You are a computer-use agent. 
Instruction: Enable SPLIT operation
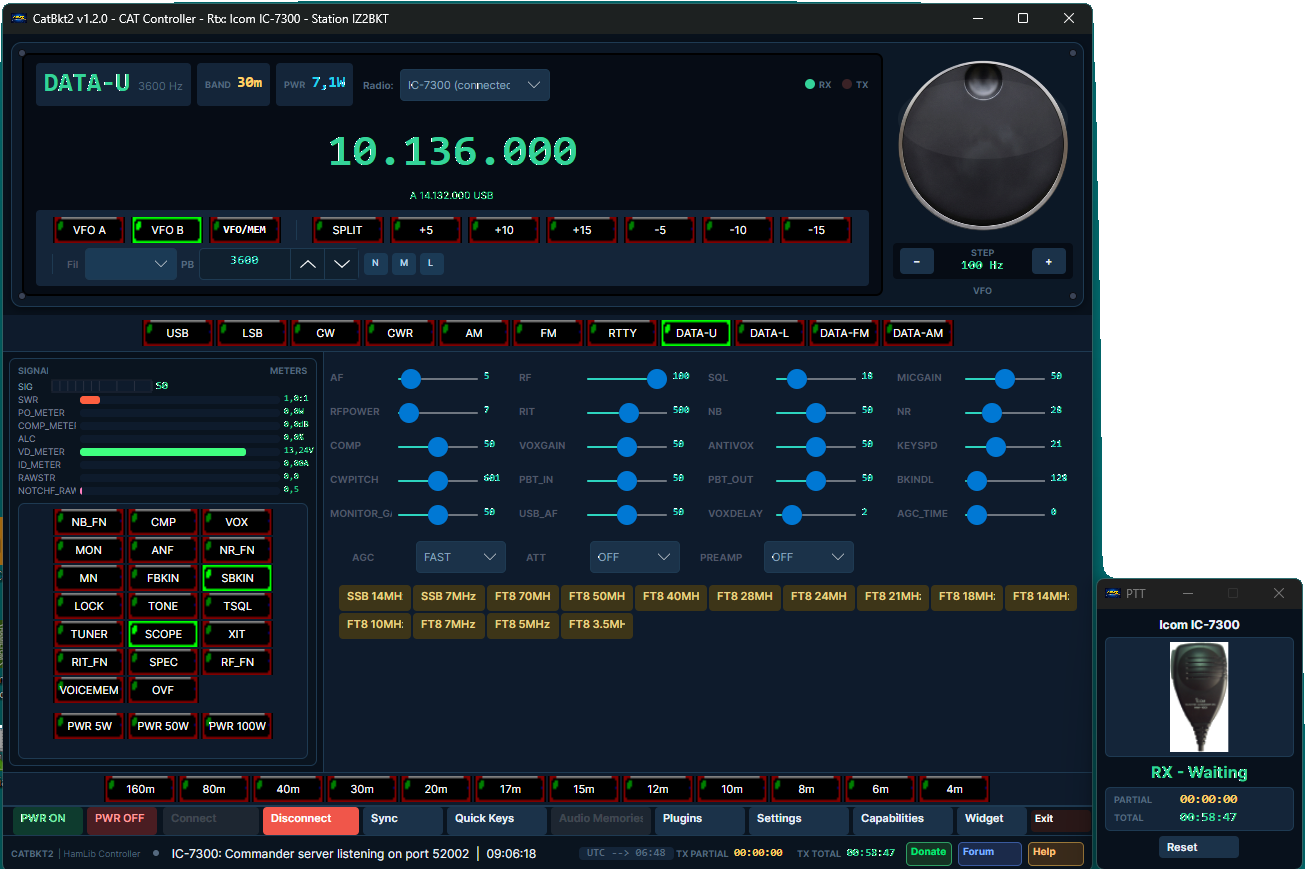(x=347, y=230)
